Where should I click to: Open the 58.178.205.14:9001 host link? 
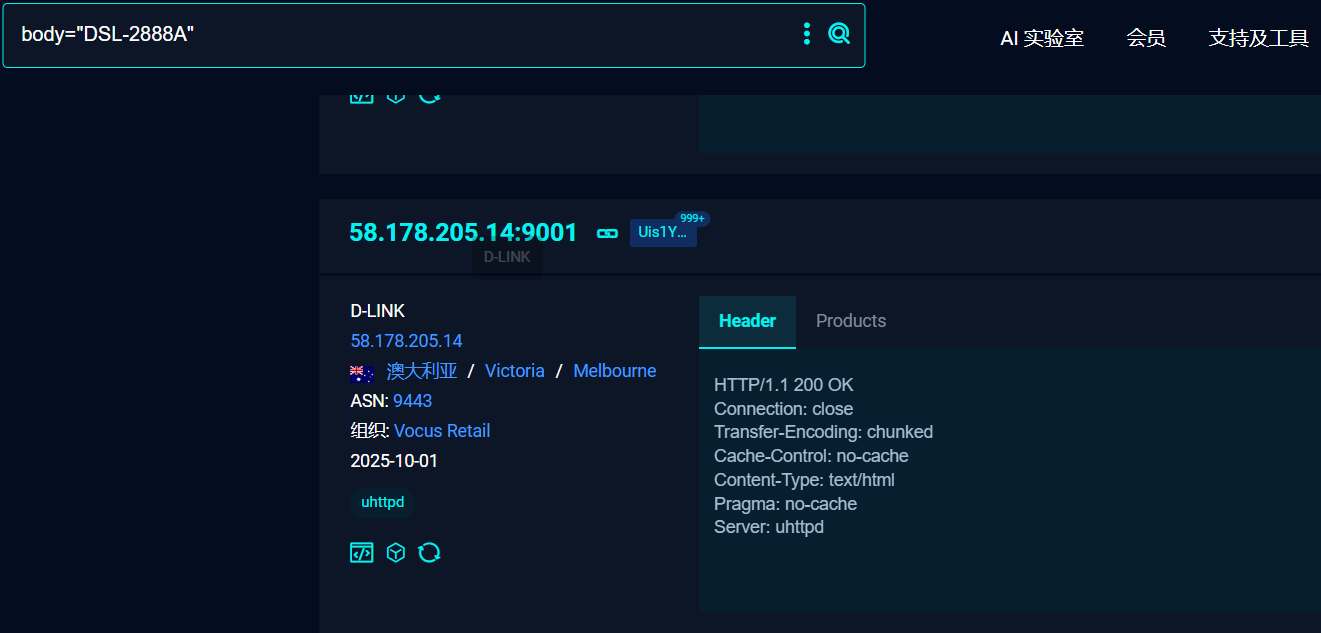[463, 233]
